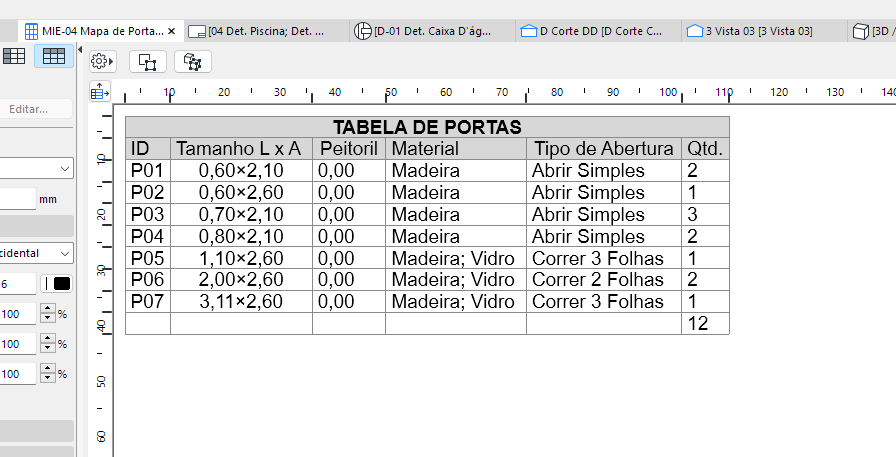The width and height of the screenshot is (896, 457).
Task: Click the stepper beside the first 100% field
Action: [x=46, y=314]
